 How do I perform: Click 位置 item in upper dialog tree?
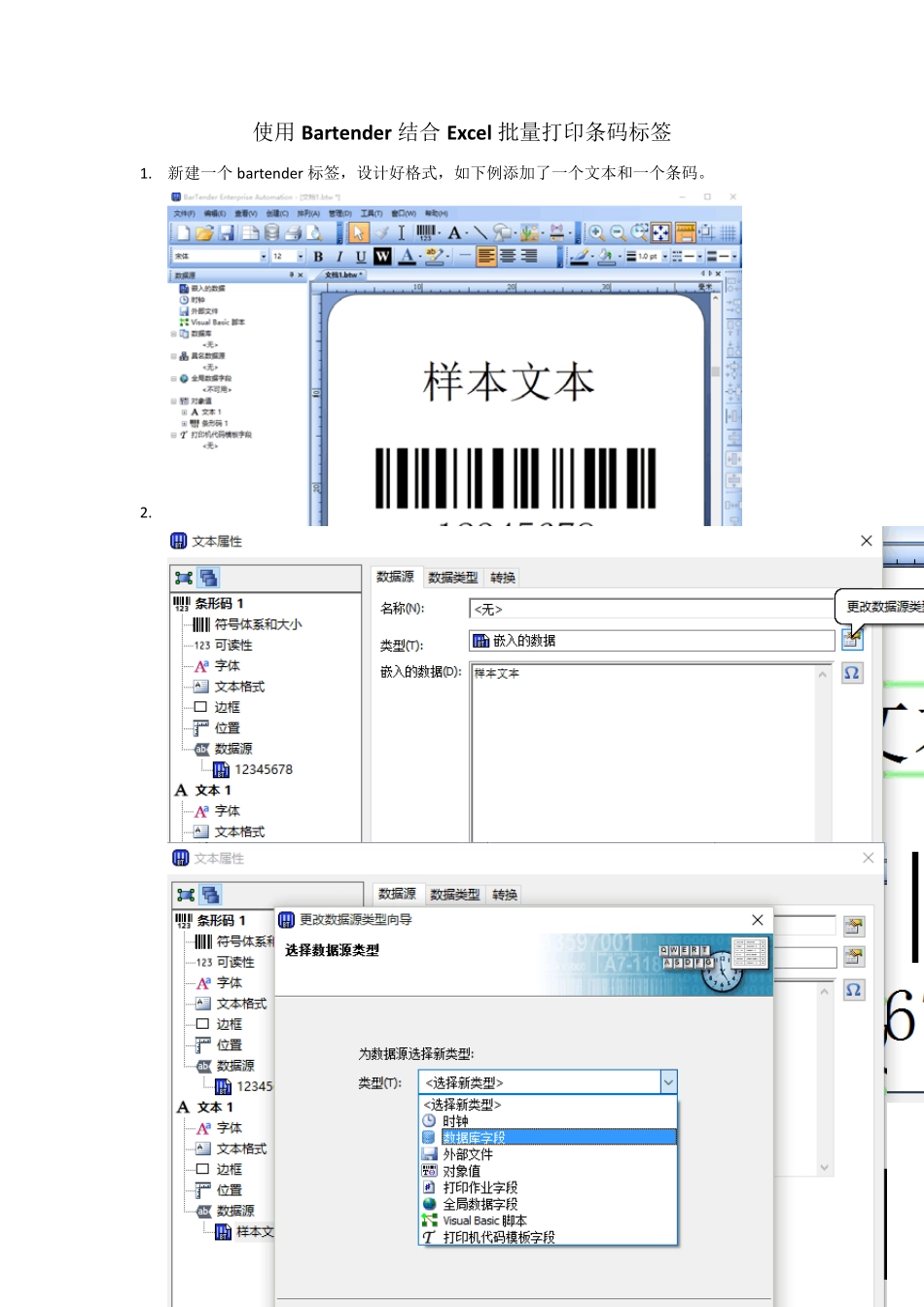tap(227, 727)
